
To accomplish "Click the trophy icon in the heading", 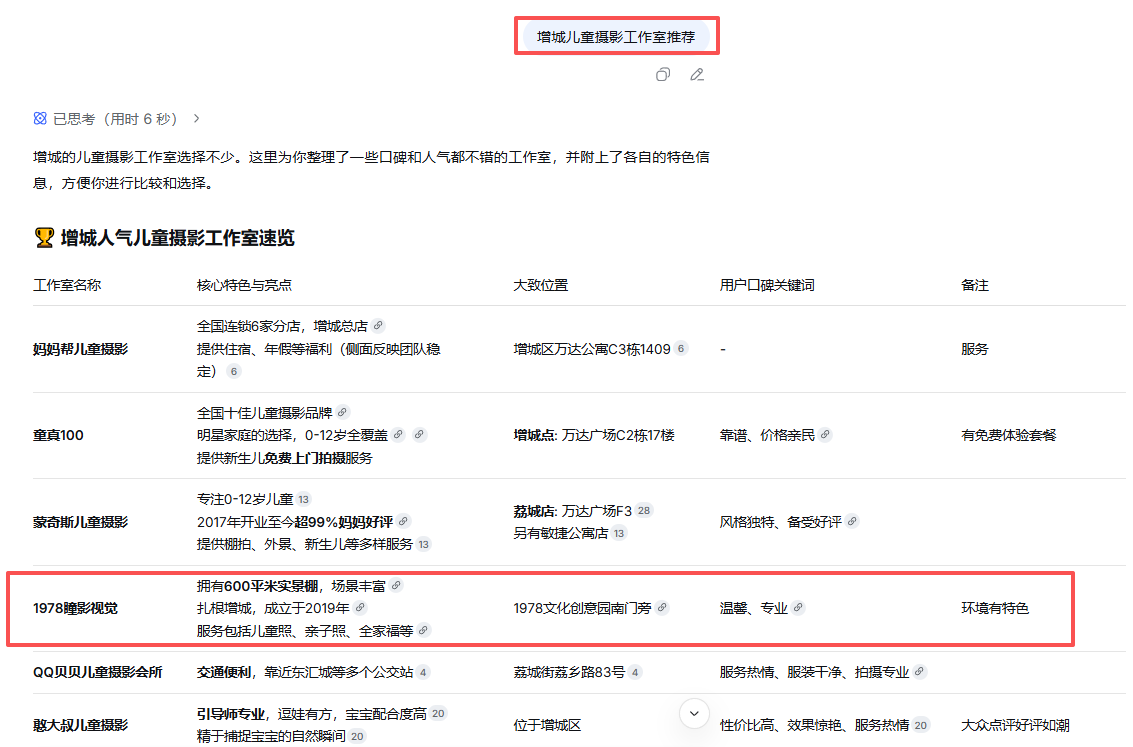I will tap(44, 238).
